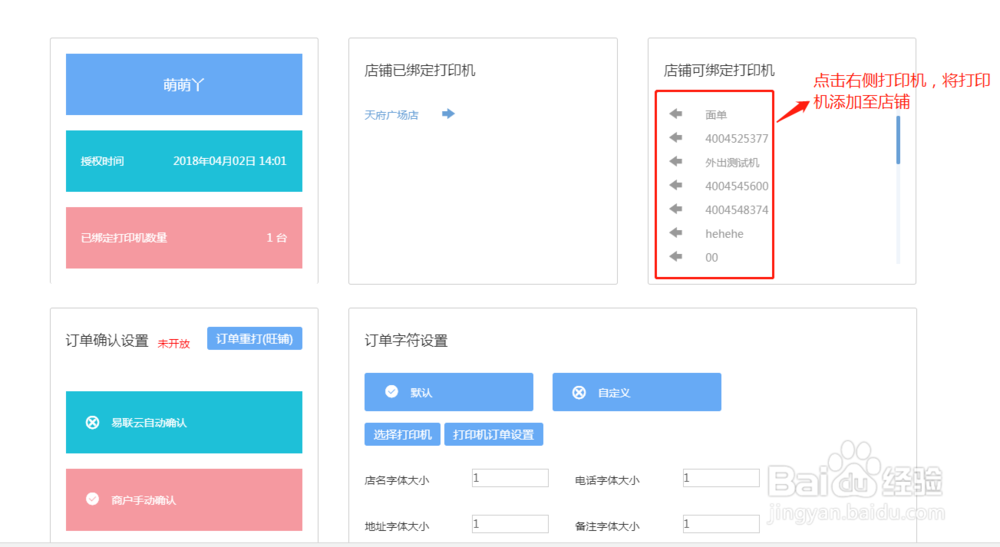Choose 商户手动确认 order confirmation

point(184,500)
